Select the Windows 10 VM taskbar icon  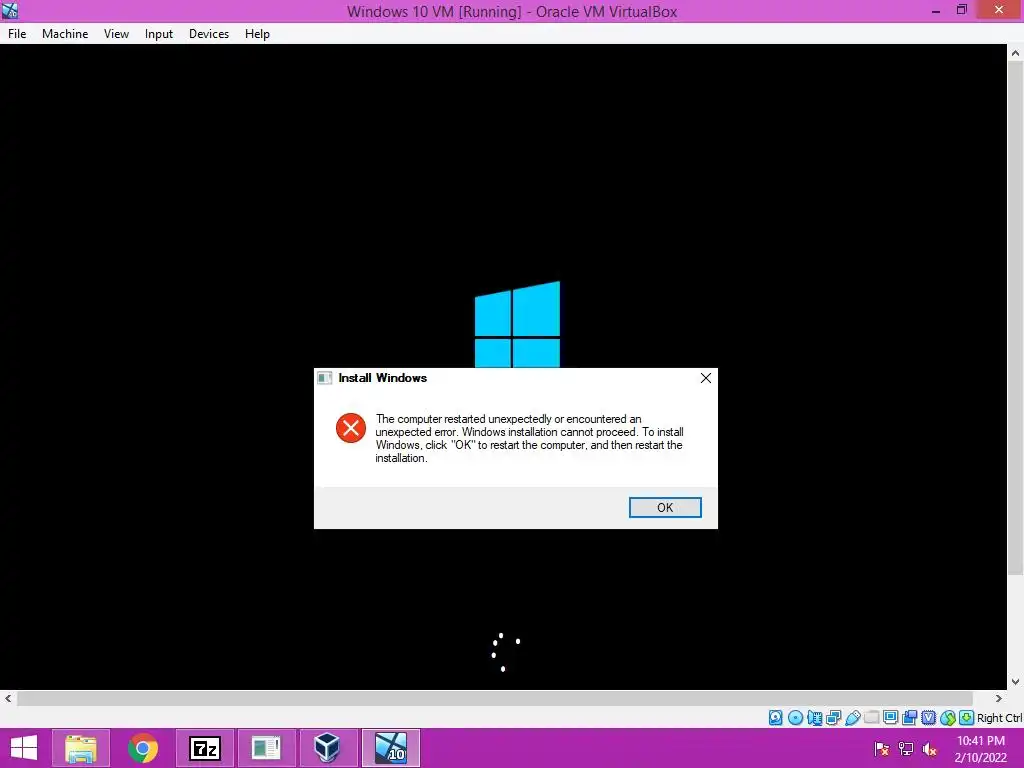(x=391, y=748)
